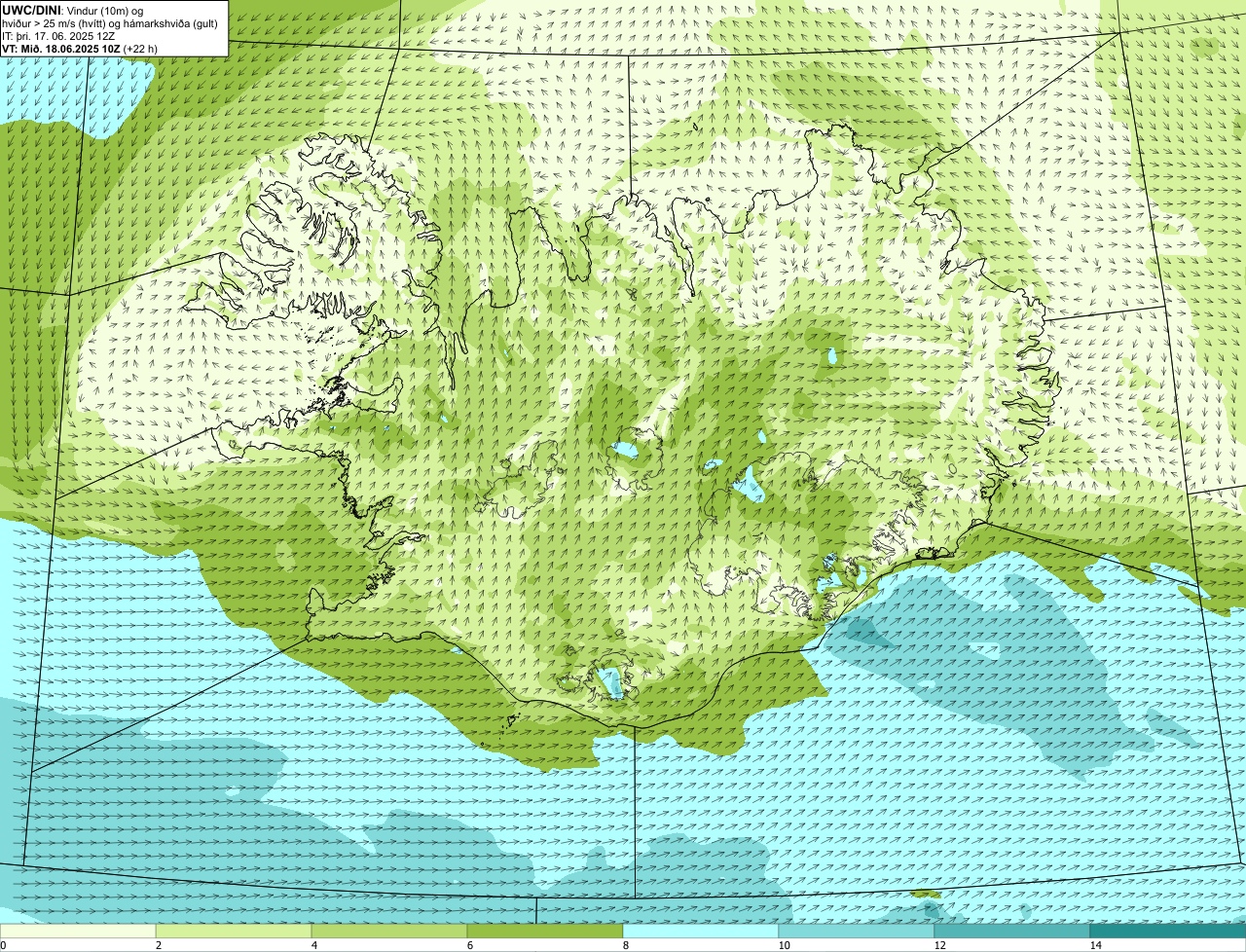Click the legend scale label '6'
Image resolution: width=1246 pixels, height=952 pixels.
469,945
